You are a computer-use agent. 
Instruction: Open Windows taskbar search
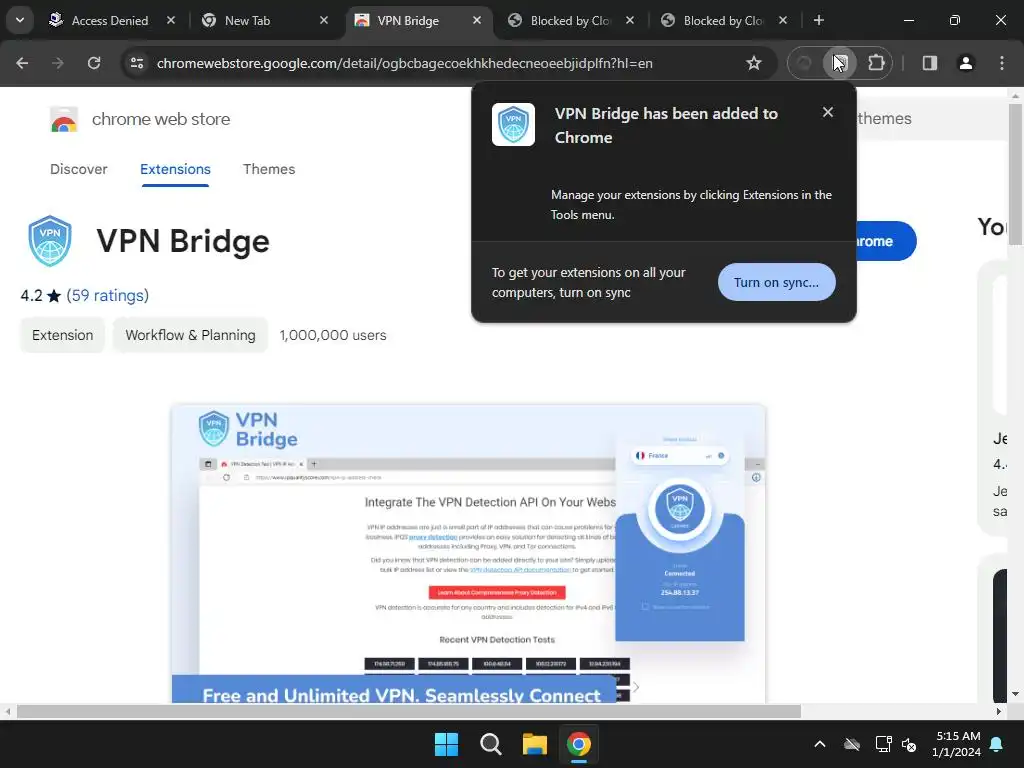pyautogui.click(x=490, y=744)
